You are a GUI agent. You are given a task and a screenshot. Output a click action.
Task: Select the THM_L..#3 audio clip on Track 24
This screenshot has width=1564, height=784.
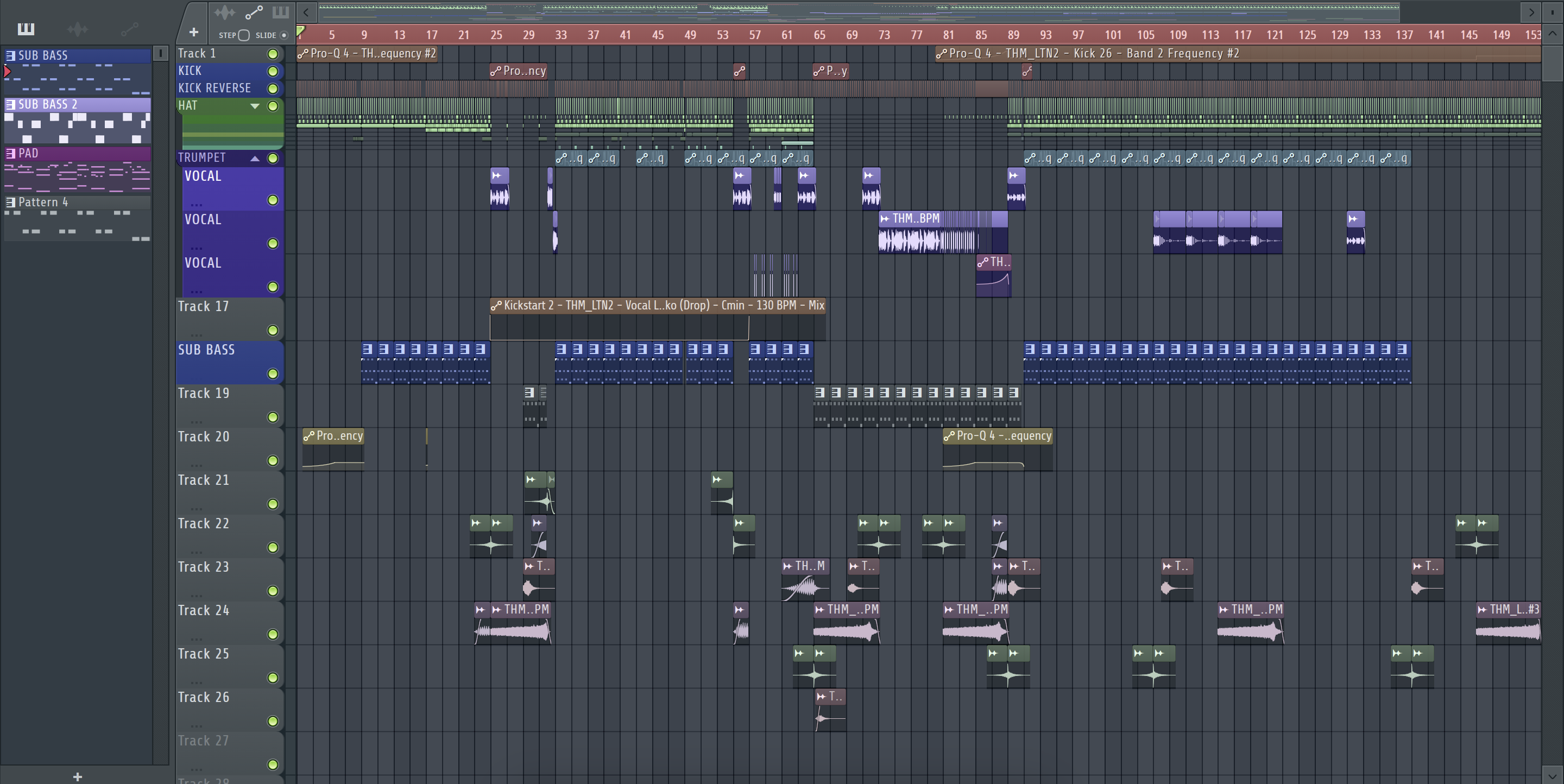point(1508,624)
